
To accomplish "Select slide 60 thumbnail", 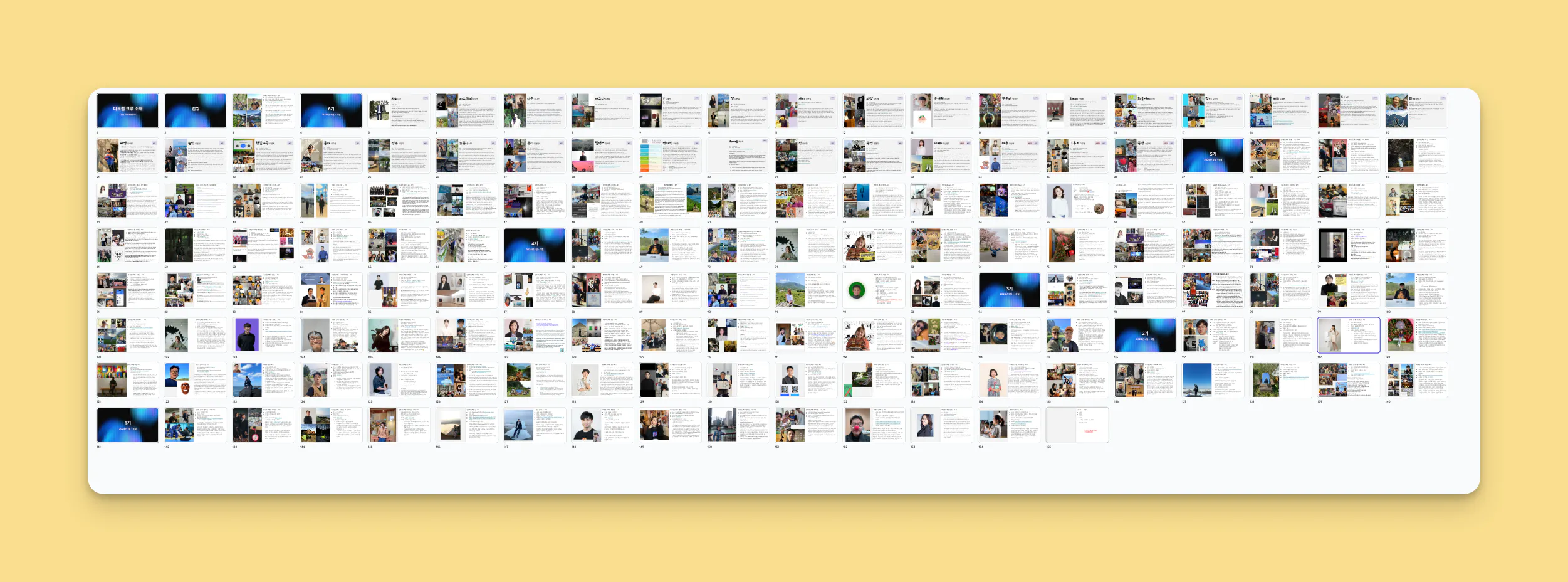I will 1416,201.
